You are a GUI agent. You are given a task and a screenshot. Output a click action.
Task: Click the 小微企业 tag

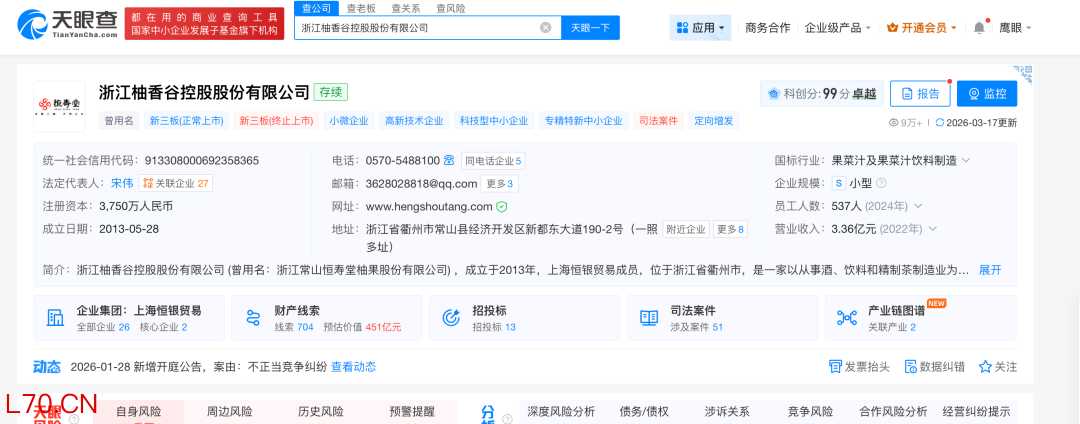348,121
